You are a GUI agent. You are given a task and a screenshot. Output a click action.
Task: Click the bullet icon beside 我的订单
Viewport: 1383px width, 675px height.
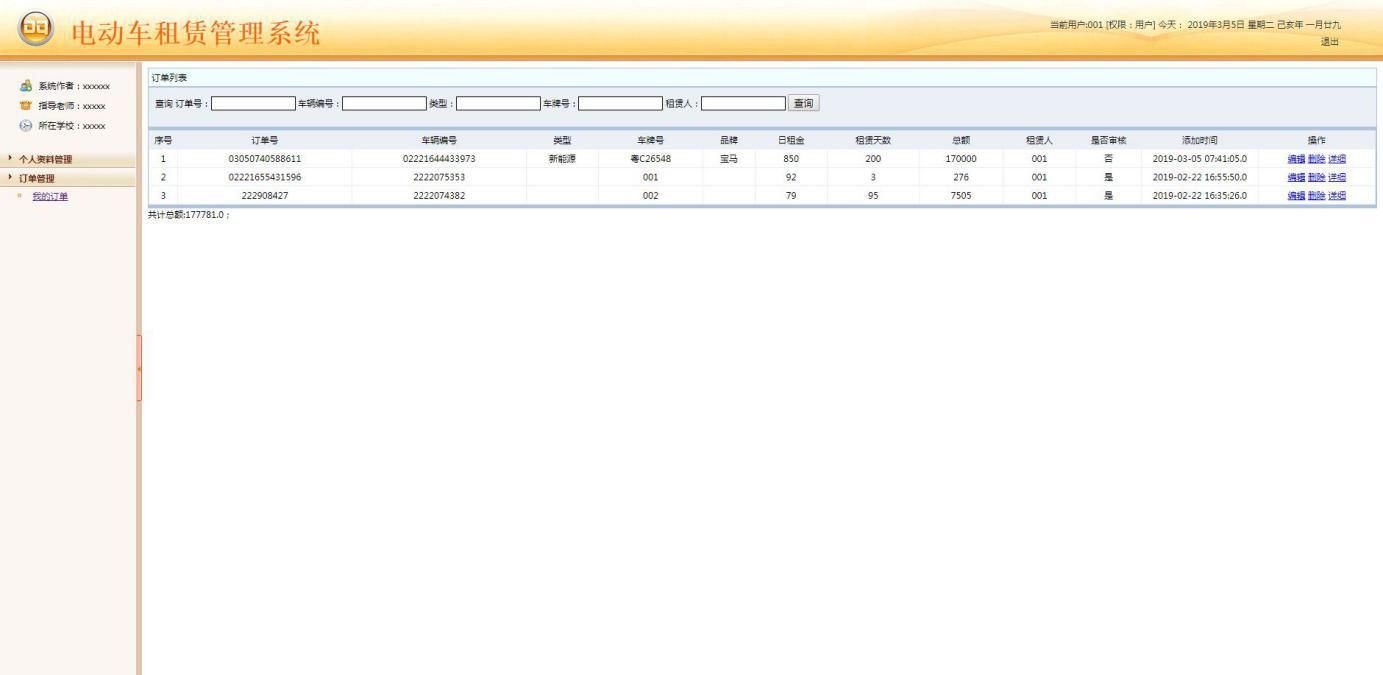click(x=19, y=196)
